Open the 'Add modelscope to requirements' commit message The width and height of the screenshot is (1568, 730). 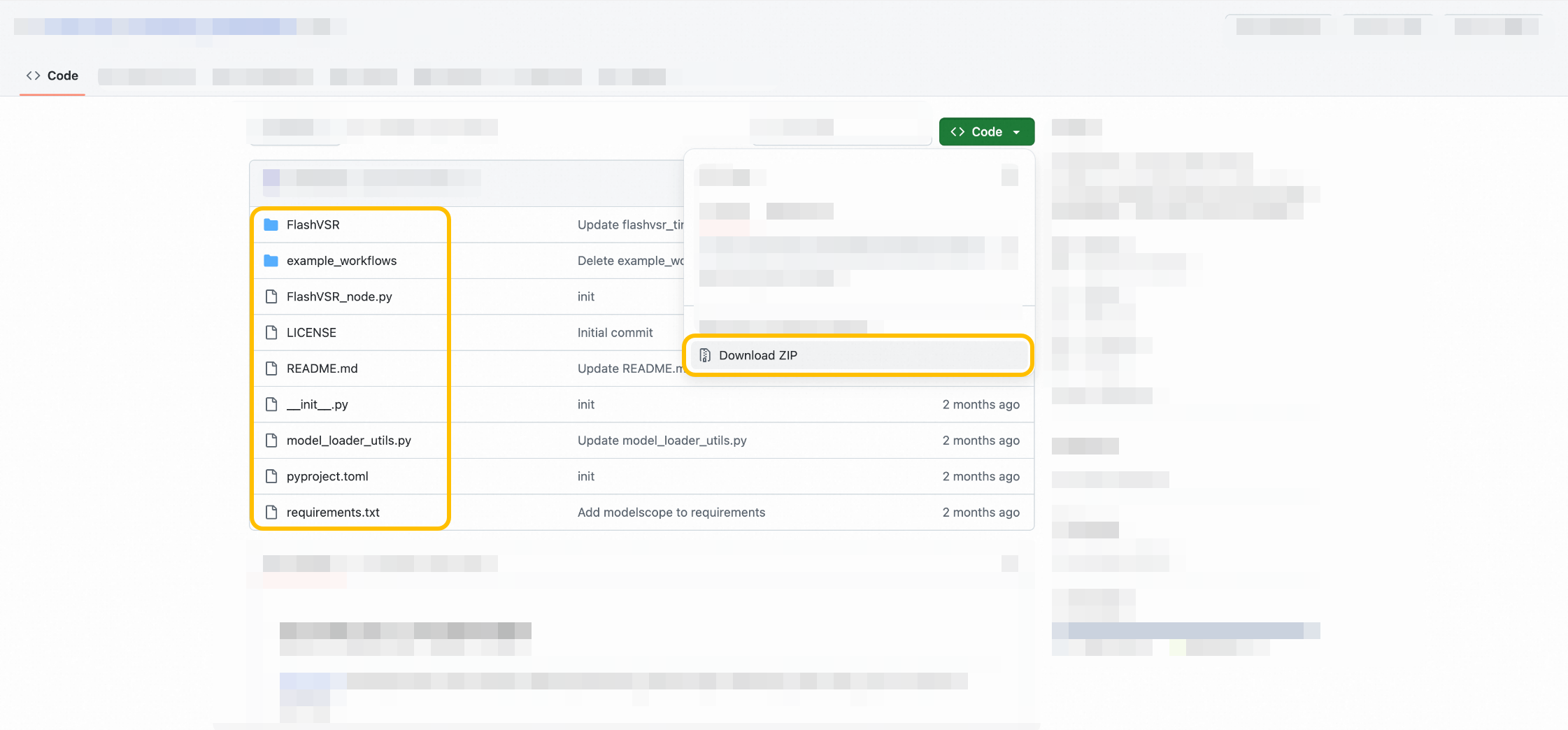[x=671, y=513]
